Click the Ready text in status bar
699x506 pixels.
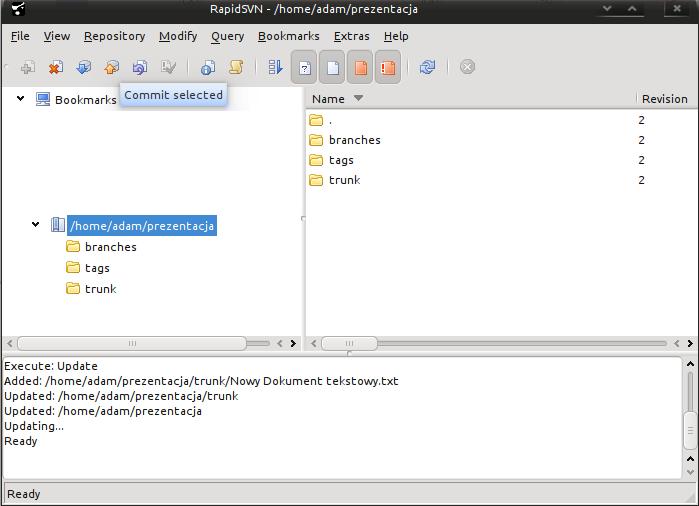pyautogui.click(x=24, y=494)
